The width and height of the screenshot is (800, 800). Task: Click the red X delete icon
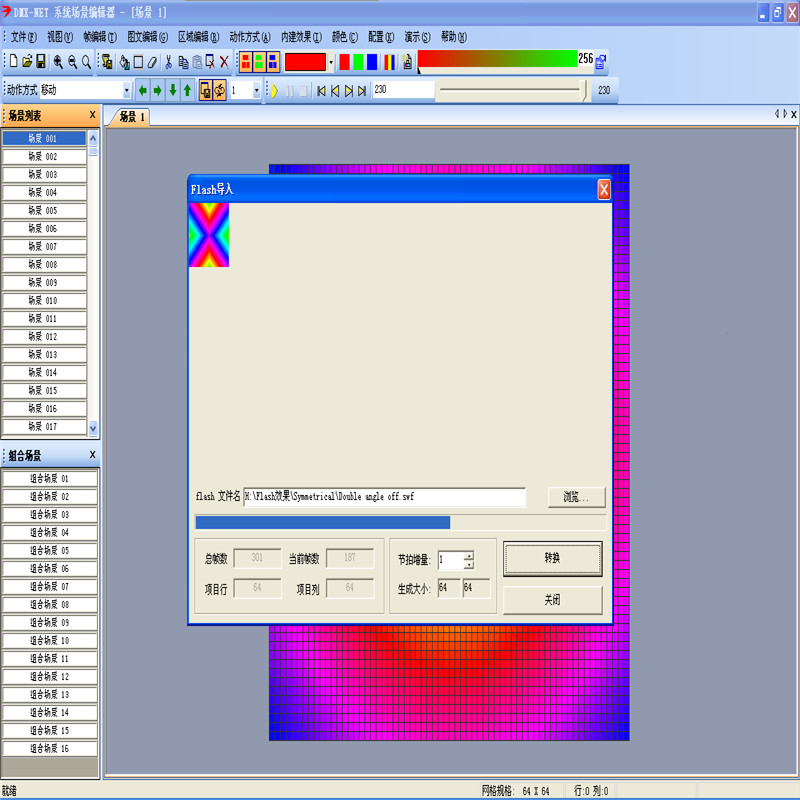click(x=224, y=62)
